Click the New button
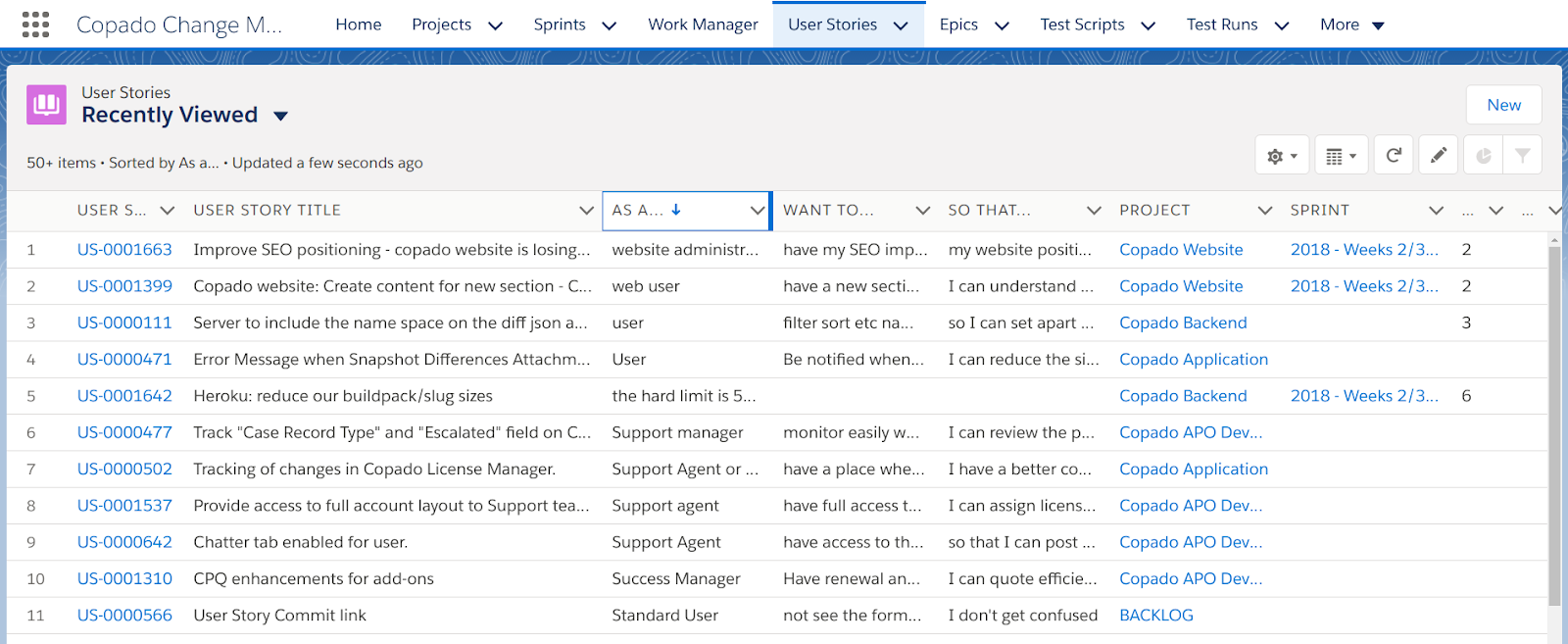The image size is (1568, 644). (x=1503, y=105)
